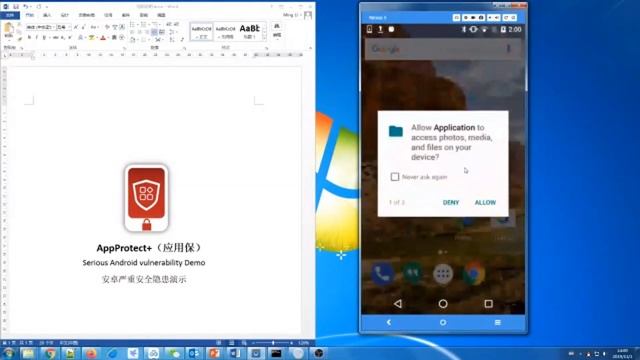Open the blue File tab in Word
The image size is (640, 360).
tap(10, 15)
